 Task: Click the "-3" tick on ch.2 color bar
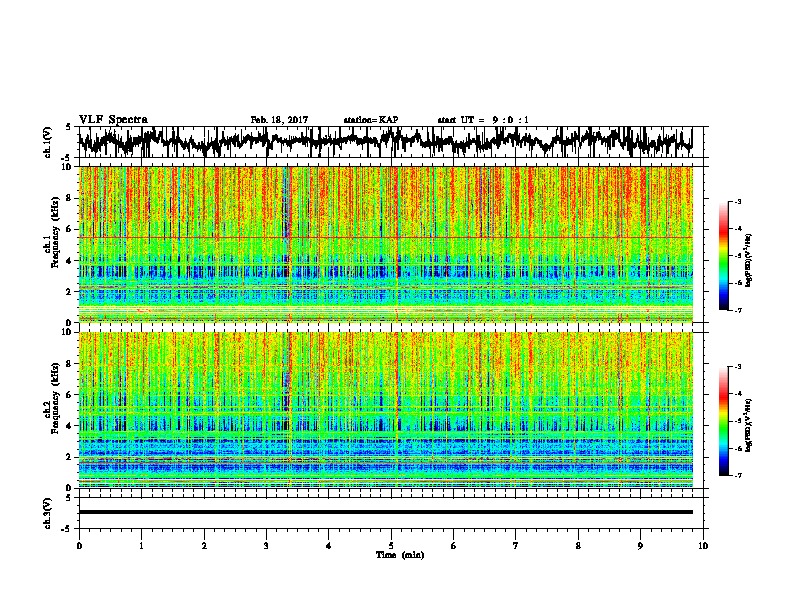tap(738, 367)
